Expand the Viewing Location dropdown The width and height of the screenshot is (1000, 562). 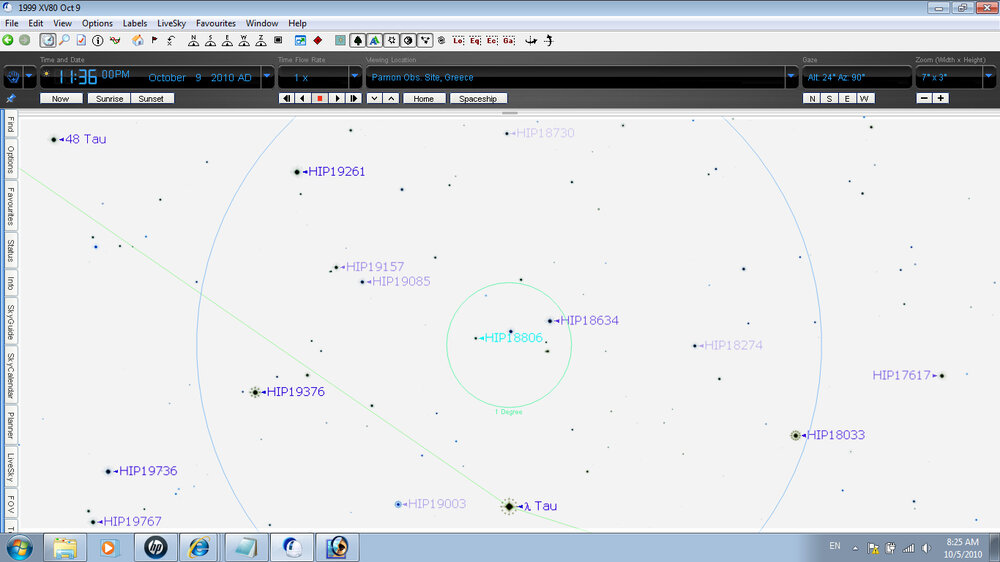792,77
